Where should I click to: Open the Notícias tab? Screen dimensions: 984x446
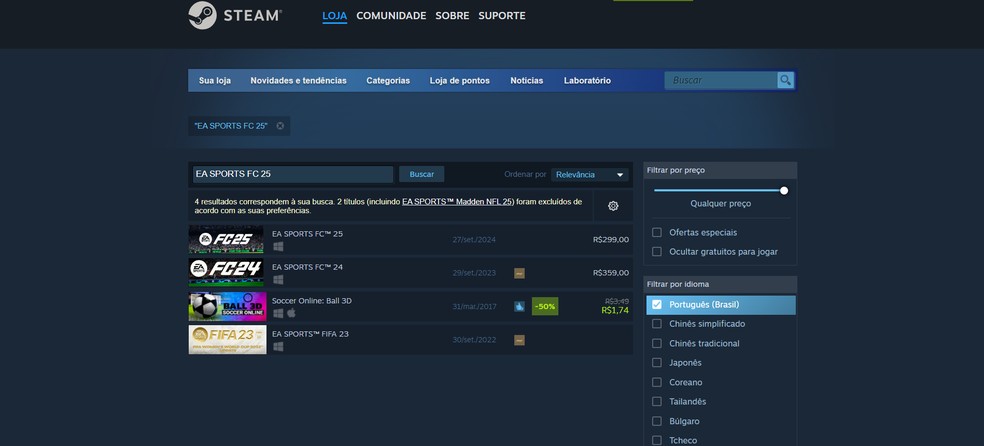tap(527, 80)
